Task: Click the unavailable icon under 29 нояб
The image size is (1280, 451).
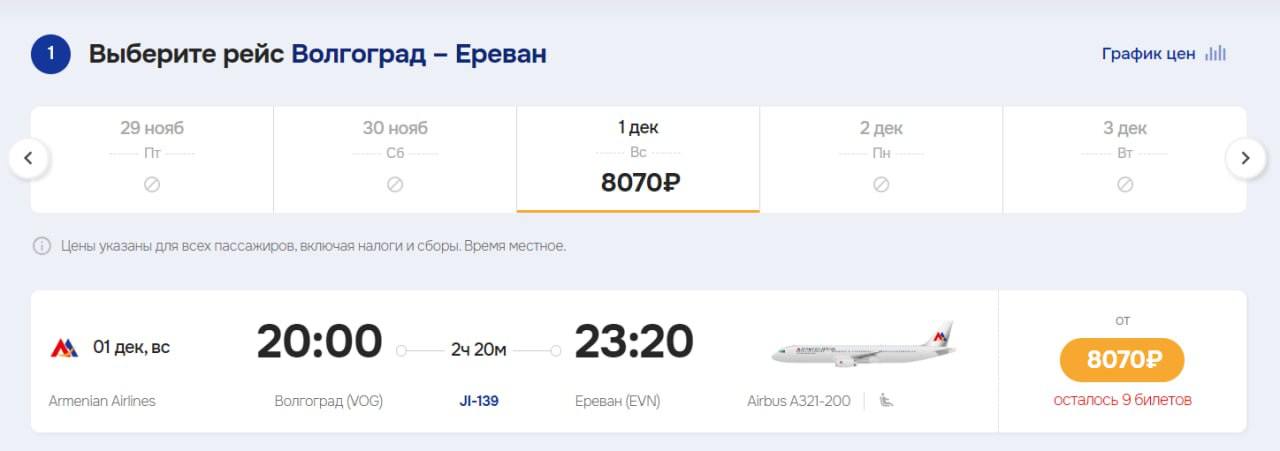Action: pos(152,184)
